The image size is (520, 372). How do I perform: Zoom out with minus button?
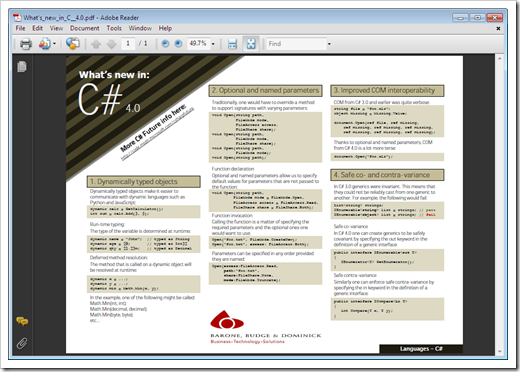pyautogui.click(x=165, y=44)
